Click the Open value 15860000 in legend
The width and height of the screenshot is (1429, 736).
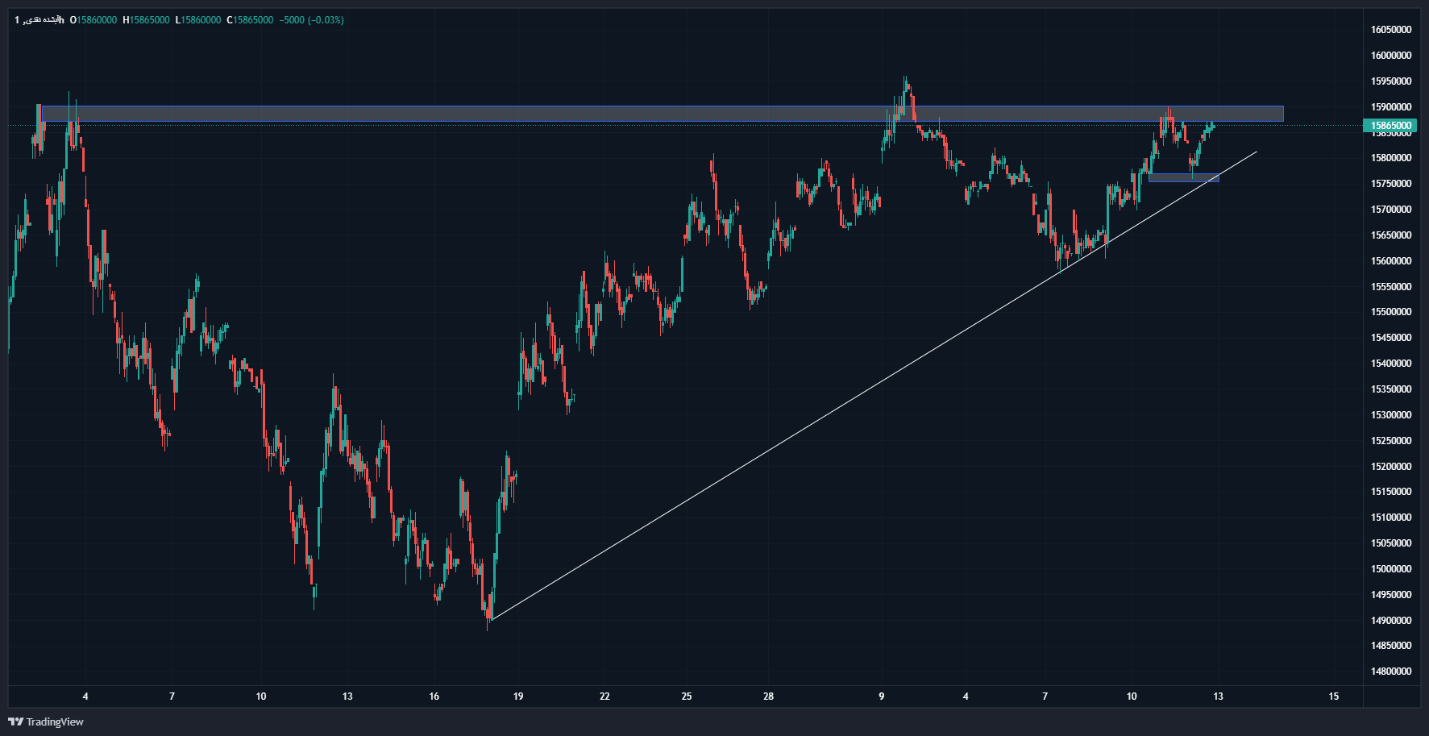tap(97, 20)
